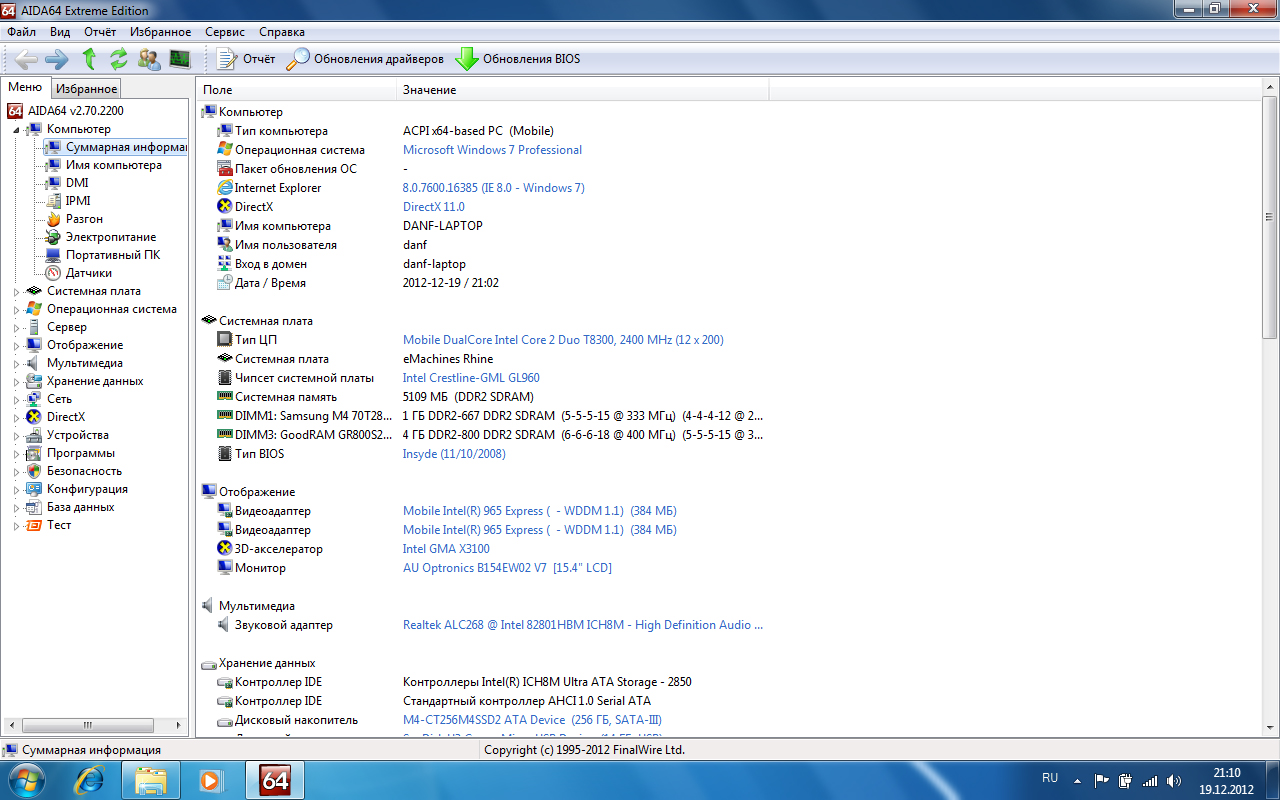Open Realtek ALC268 audio adapter link
Screen dimensions: 1280x800
pyautogui.click(x=582, y=625)
